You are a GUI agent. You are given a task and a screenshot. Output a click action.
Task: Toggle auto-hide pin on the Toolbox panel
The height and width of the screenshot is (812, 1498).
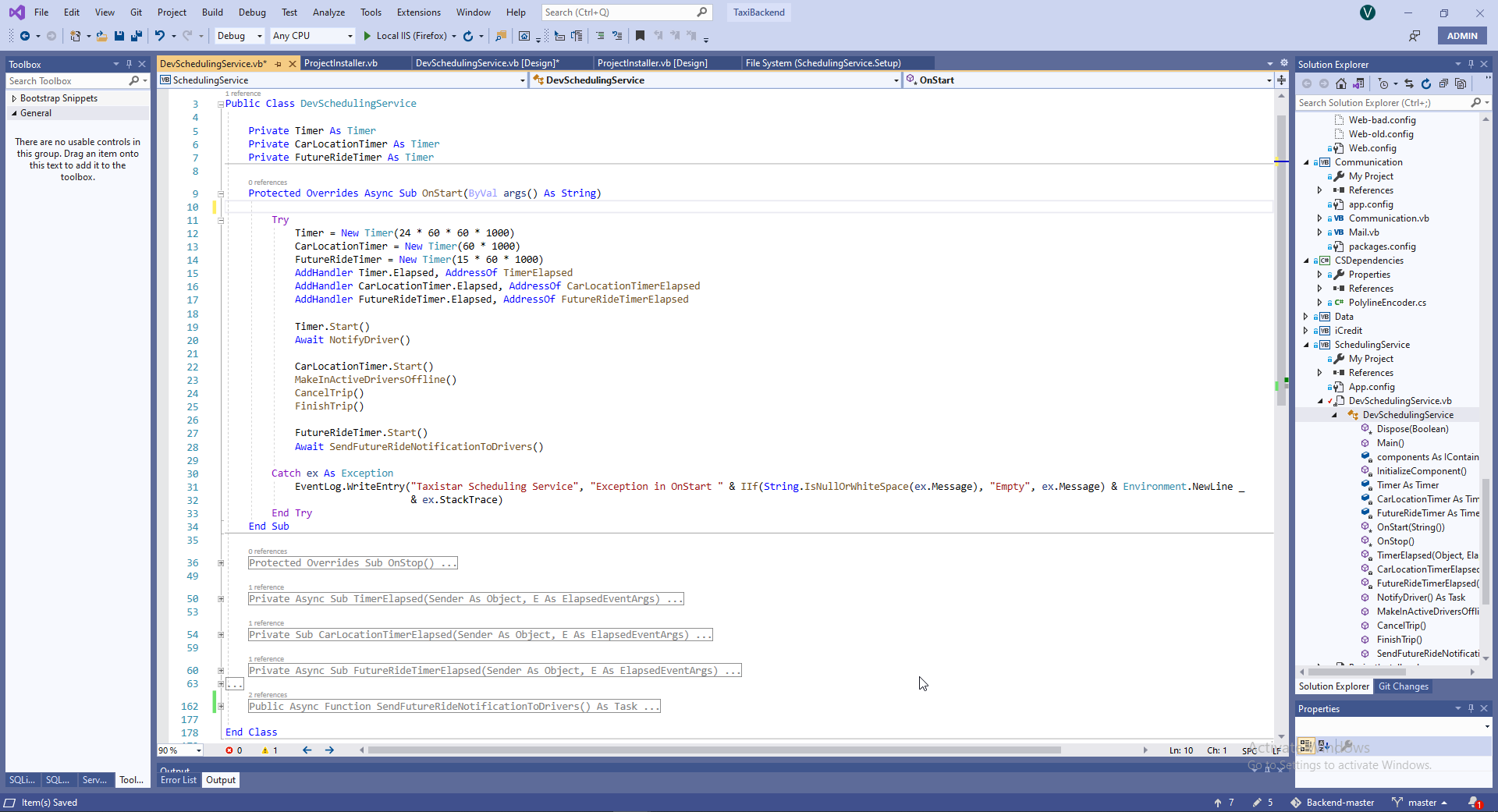[x=129, y=64]
